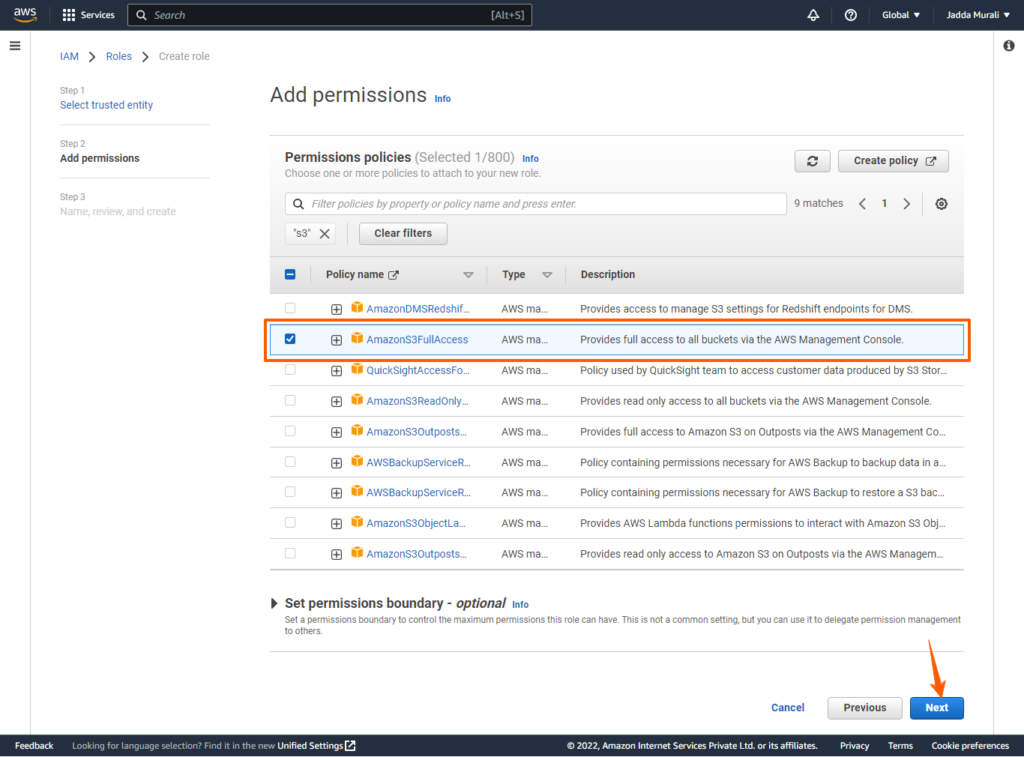Click Add permissions step 2 label
The height and width of the screenshot is (757, 1024).
point(100,158)
